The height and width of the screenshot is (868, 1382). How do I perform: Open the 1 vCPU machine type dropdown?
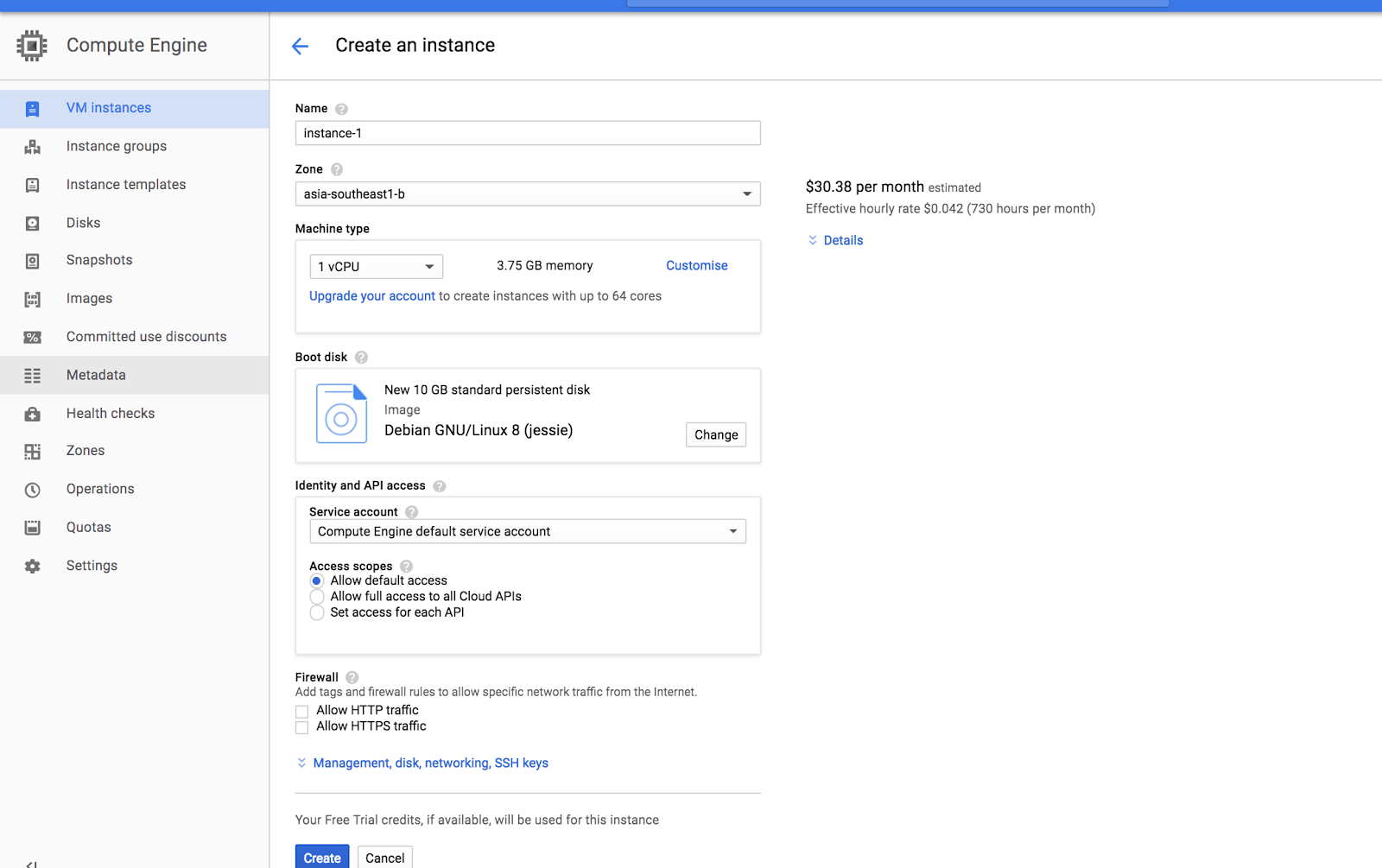pos(377,267)
